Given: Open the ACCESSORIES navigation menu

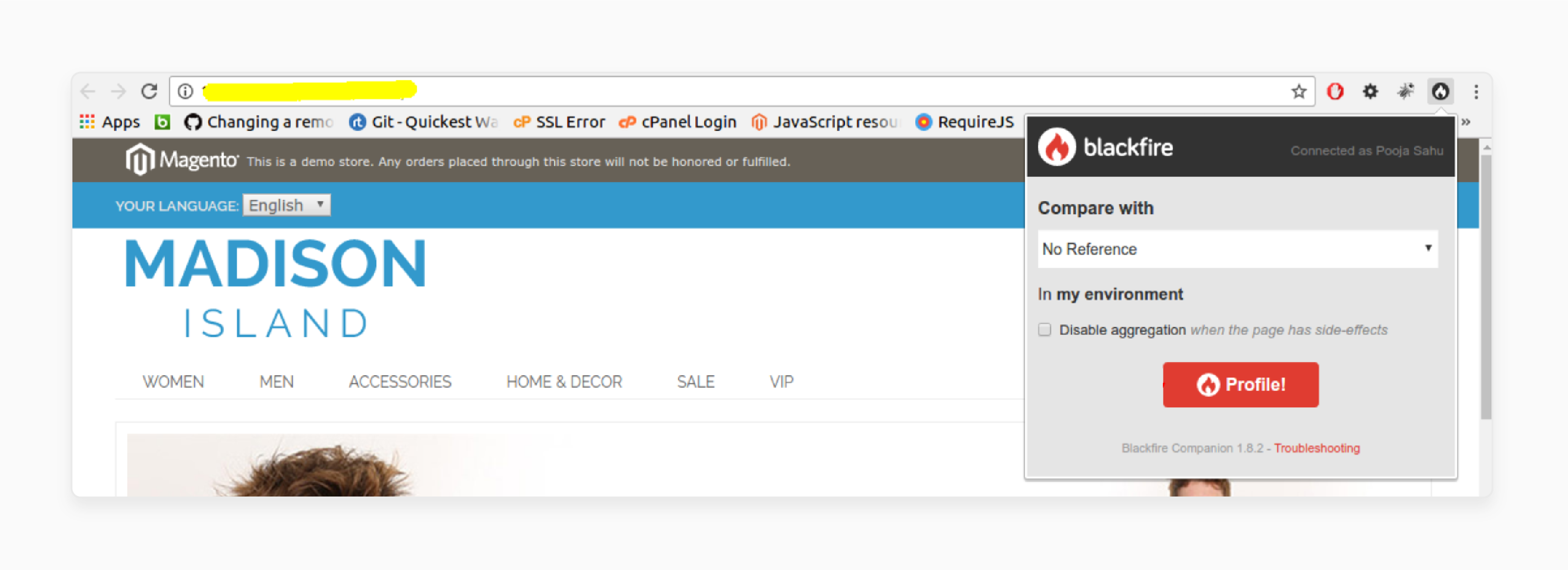Looking at the screenshot, I should click(400, 382).
